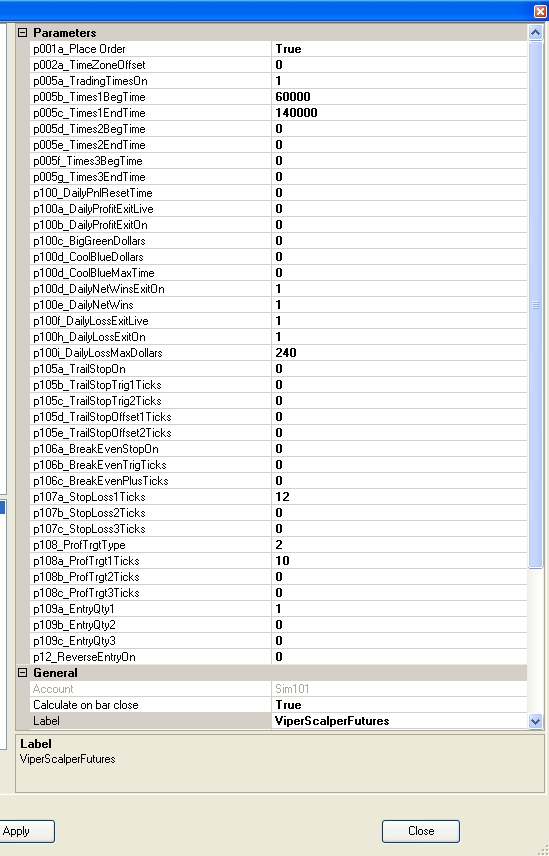Collapse the Parameters section
549x856 pixels.
pos(22,33)
